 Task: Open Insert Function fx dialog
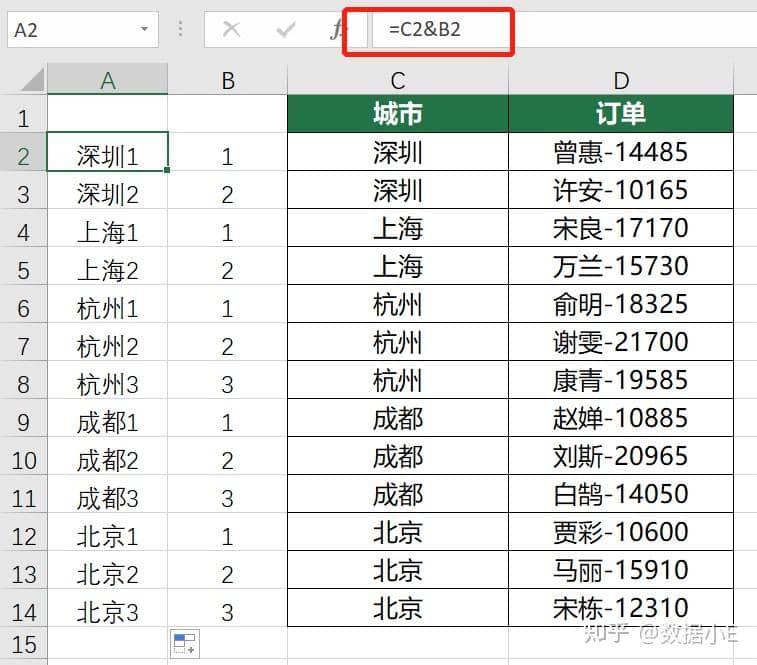[x=336, y=30]
